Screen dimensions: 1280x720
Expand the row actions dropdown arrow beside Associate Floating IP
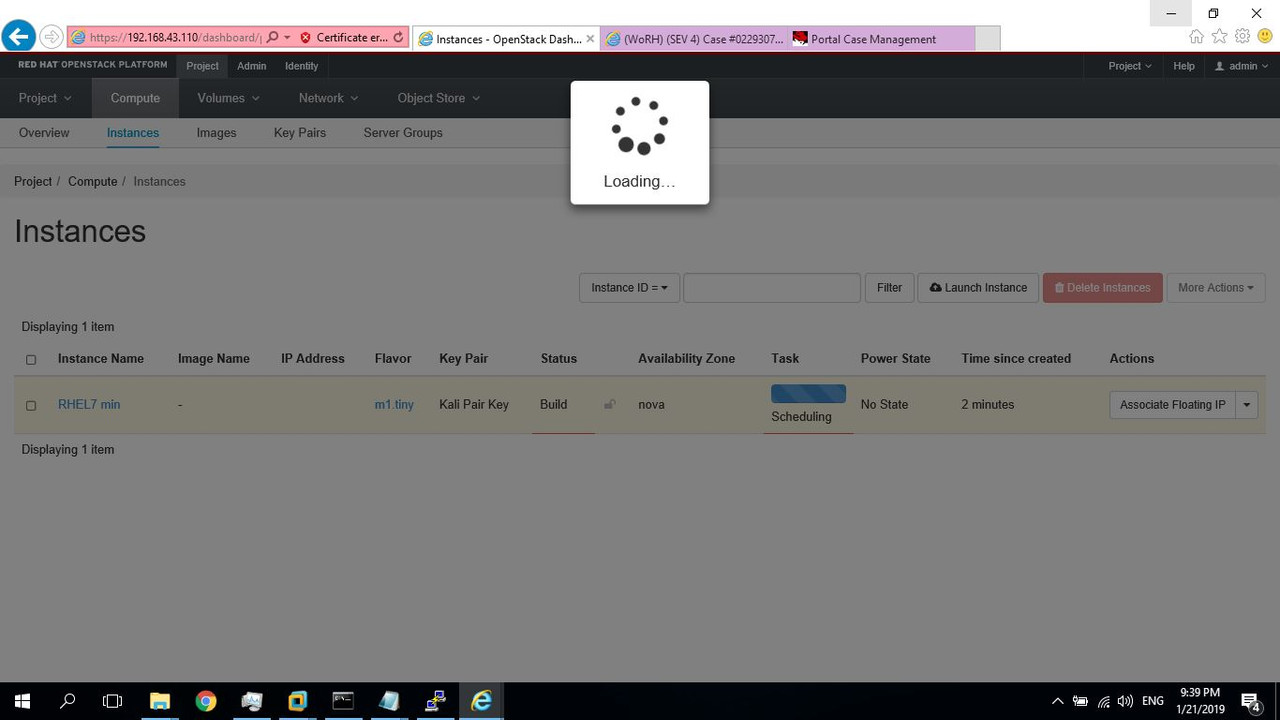tap(1247, 405)
